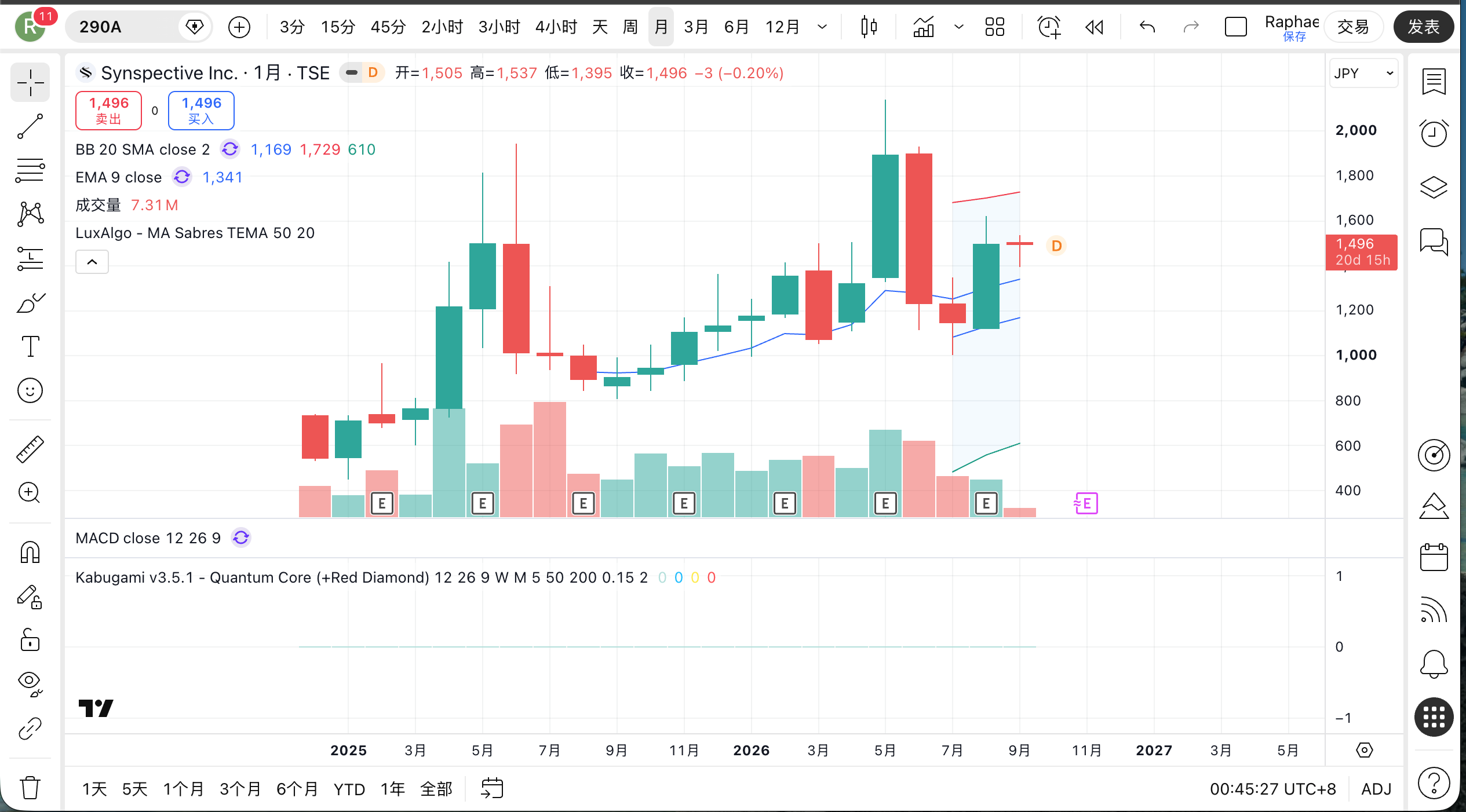Select the brush drawing tool
Image resolution: width=1466 pixels, height=812 pixels.
click(30, 302)
